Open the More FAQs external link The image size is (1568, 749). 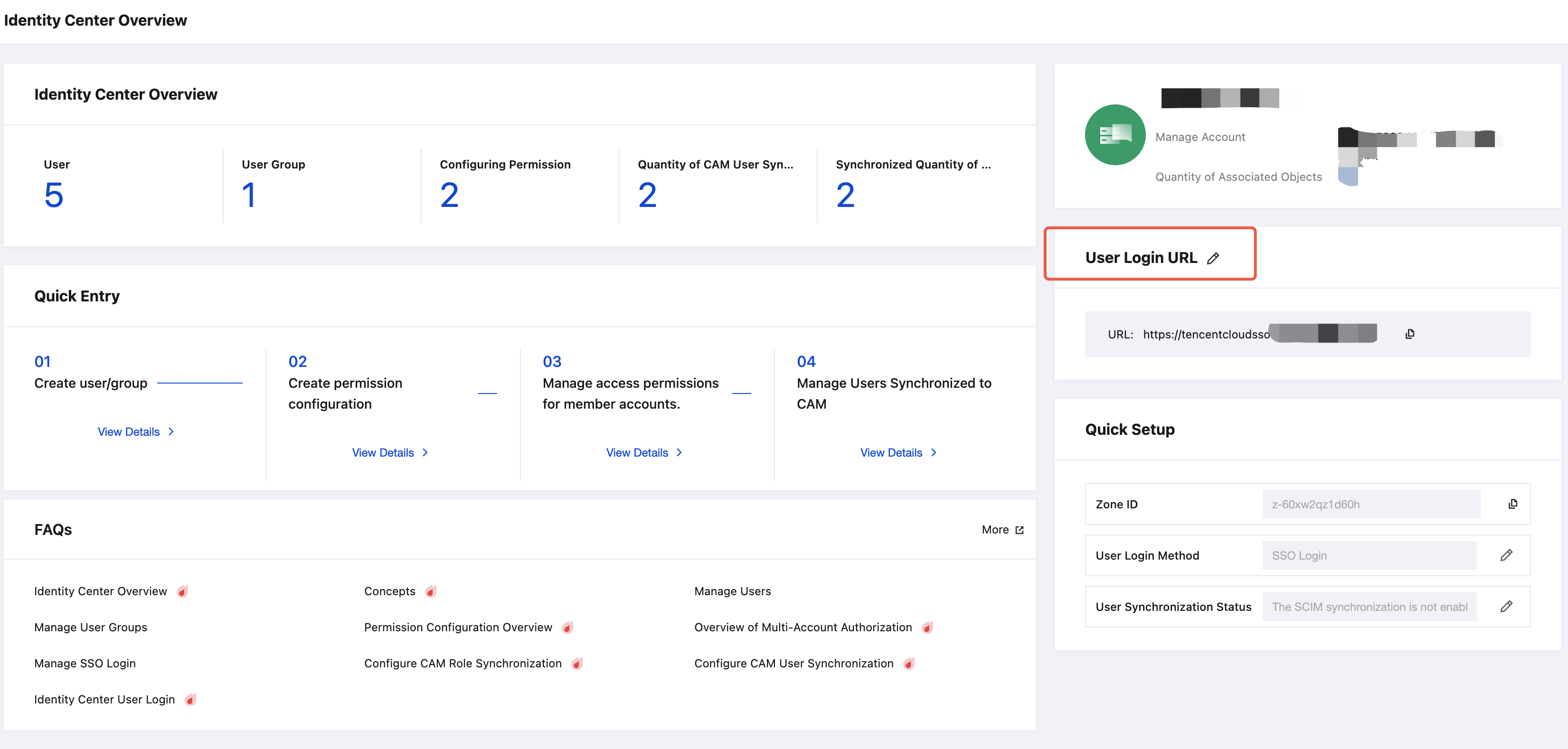pos(1002,530)
